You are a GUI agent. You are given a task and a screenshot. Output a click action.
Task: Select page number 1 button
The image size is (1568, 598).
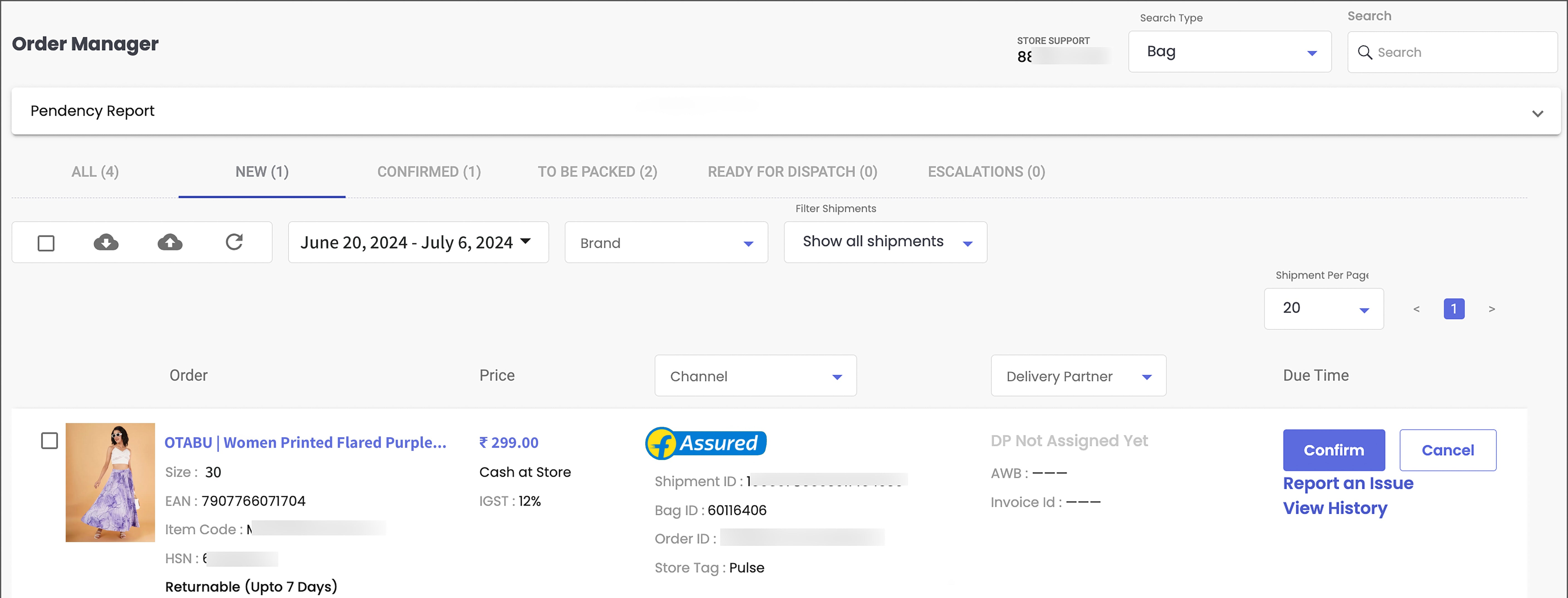1454,309
